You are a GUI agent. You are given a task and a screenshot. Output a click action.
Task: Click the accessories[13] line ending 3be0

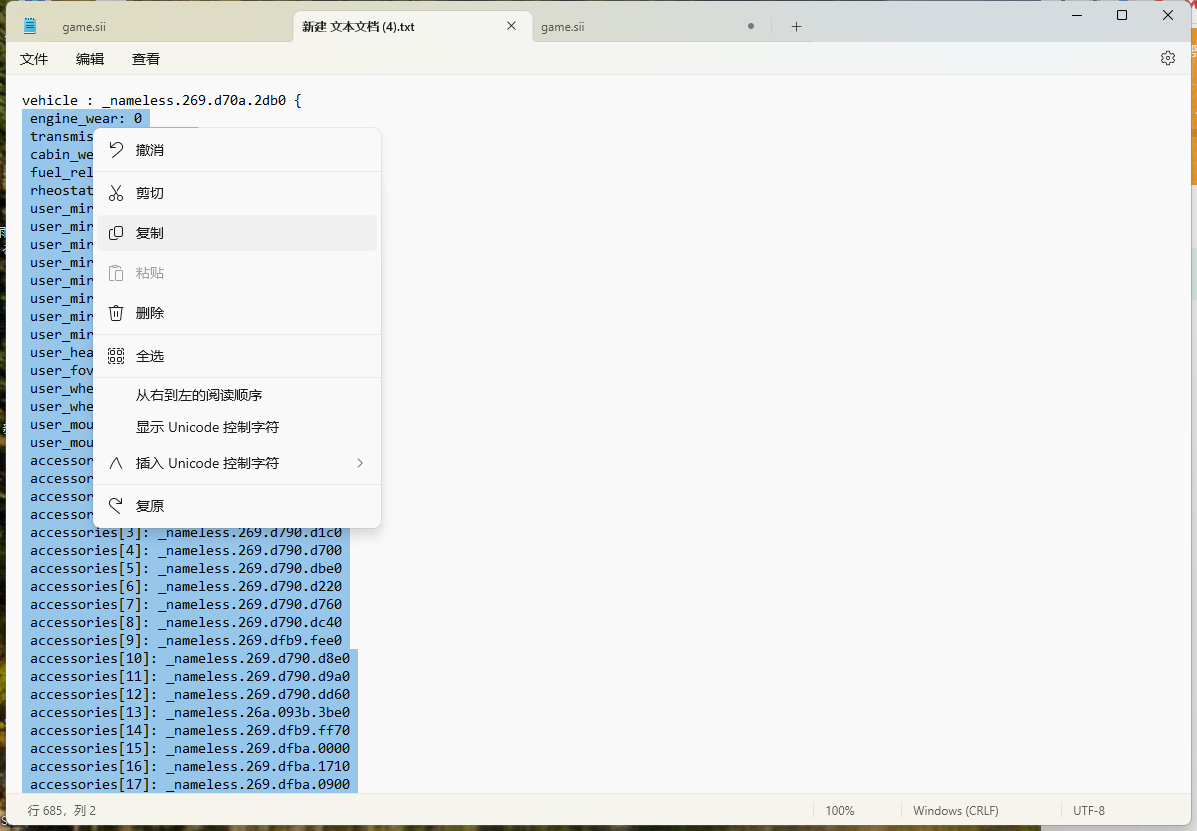coord(190,712)
